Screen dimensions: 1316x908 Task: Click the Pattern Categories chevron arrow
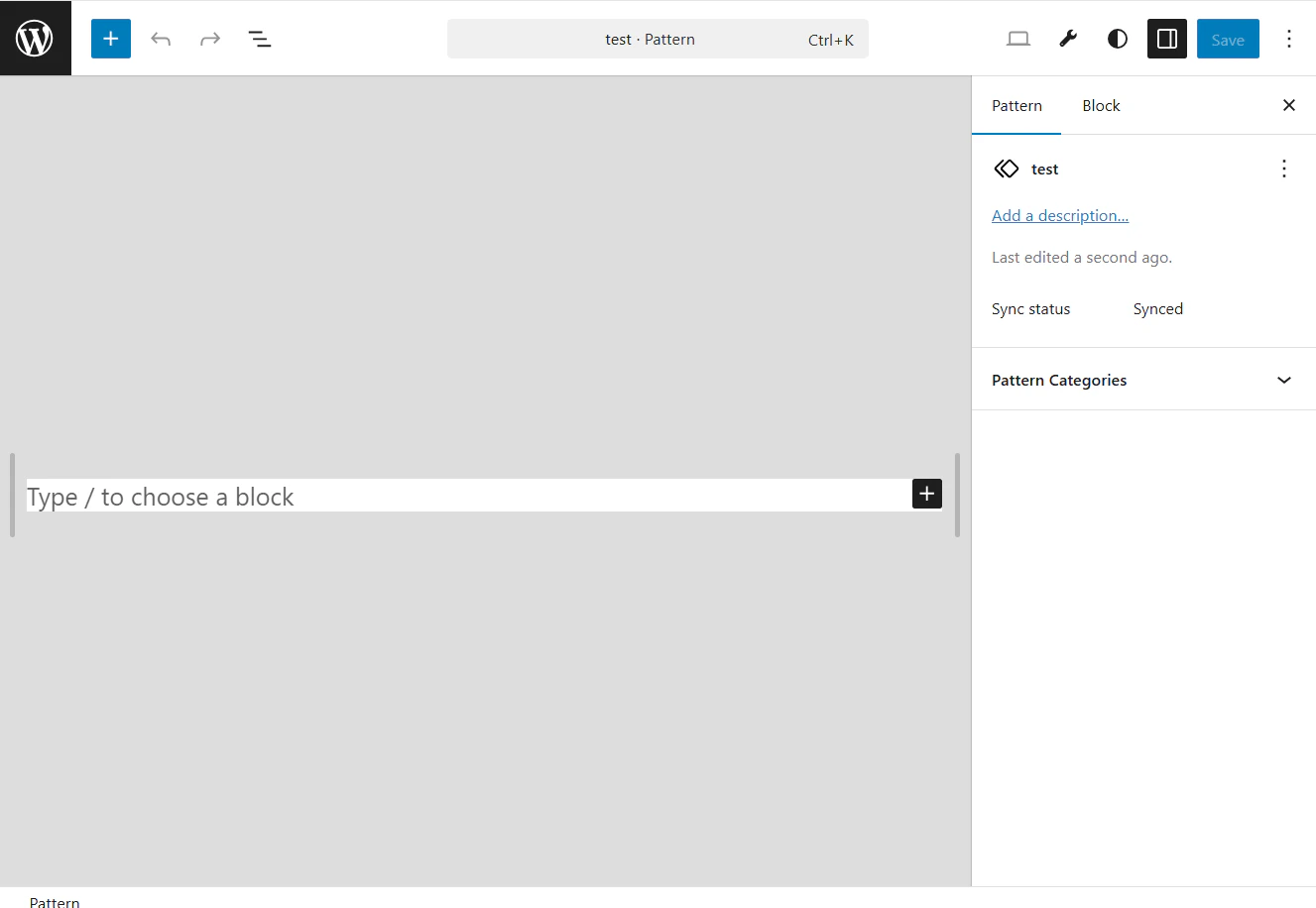1284,380
